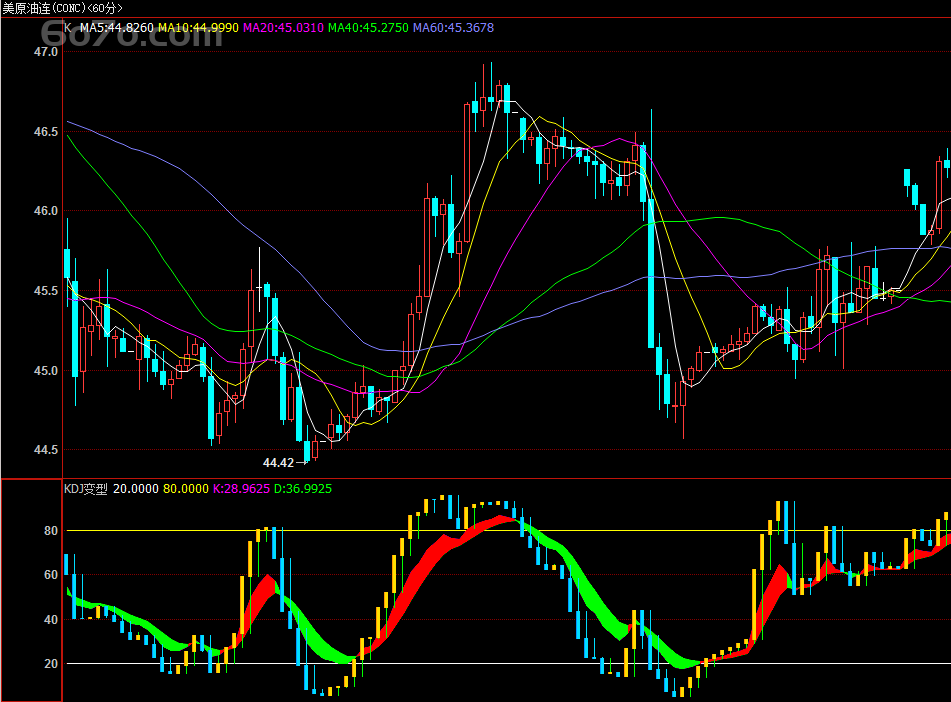
Task: Click the 45.5 price axis label
Action: 46,291
